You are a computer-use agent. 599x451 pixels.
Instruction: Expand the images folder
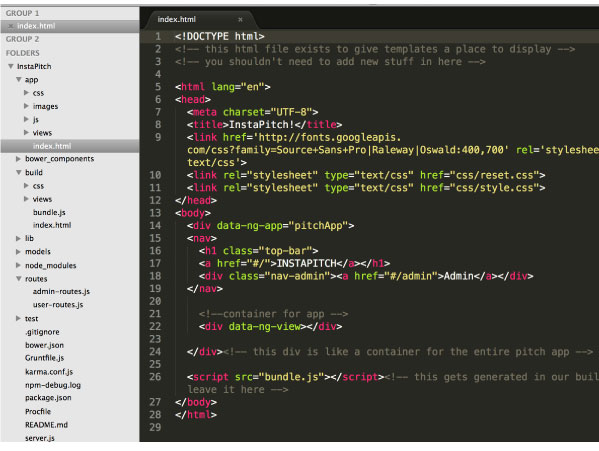[26, 106]
